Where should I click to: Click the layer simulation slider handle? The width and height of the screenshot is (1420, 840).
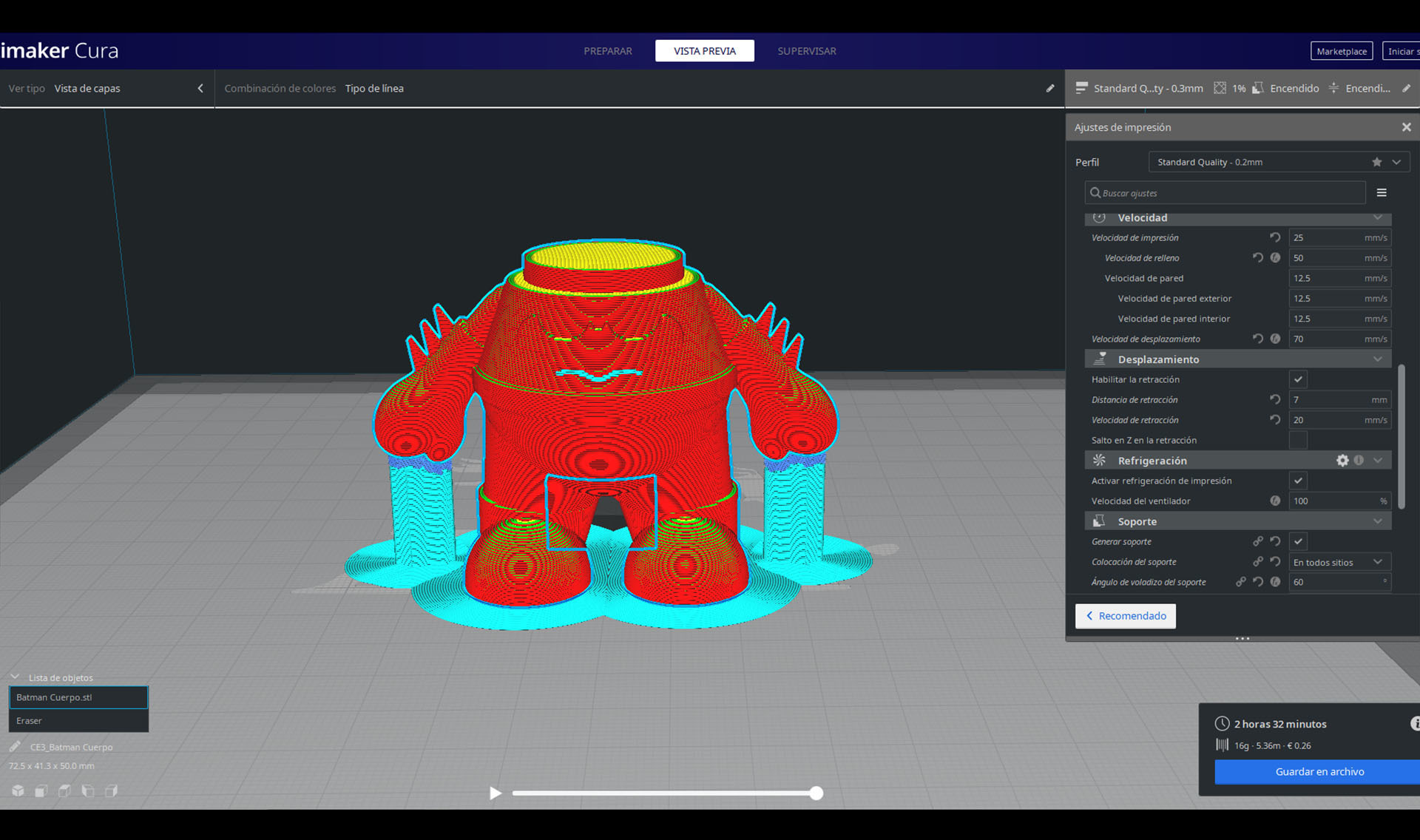[816, 793]
